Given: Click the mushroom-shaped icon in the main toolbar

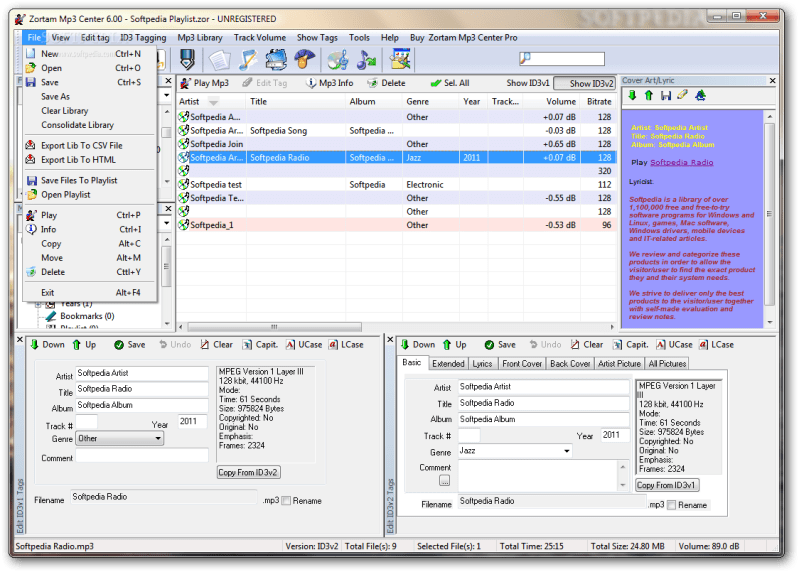Looking at the screenshot, I should (x=304, y=60).
